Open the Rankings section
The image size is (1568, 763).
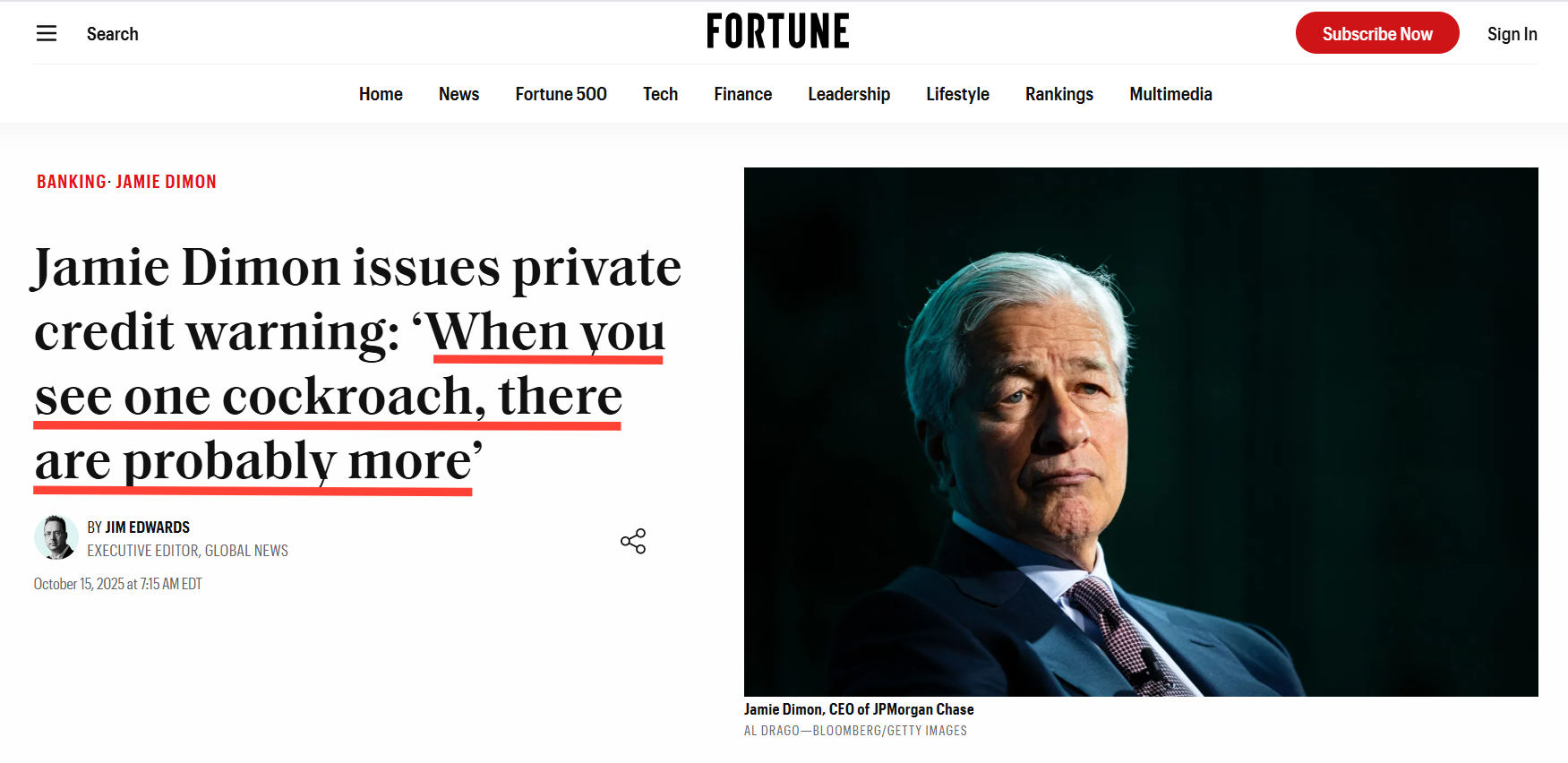pyautogui.click(x=1058, y=94)
